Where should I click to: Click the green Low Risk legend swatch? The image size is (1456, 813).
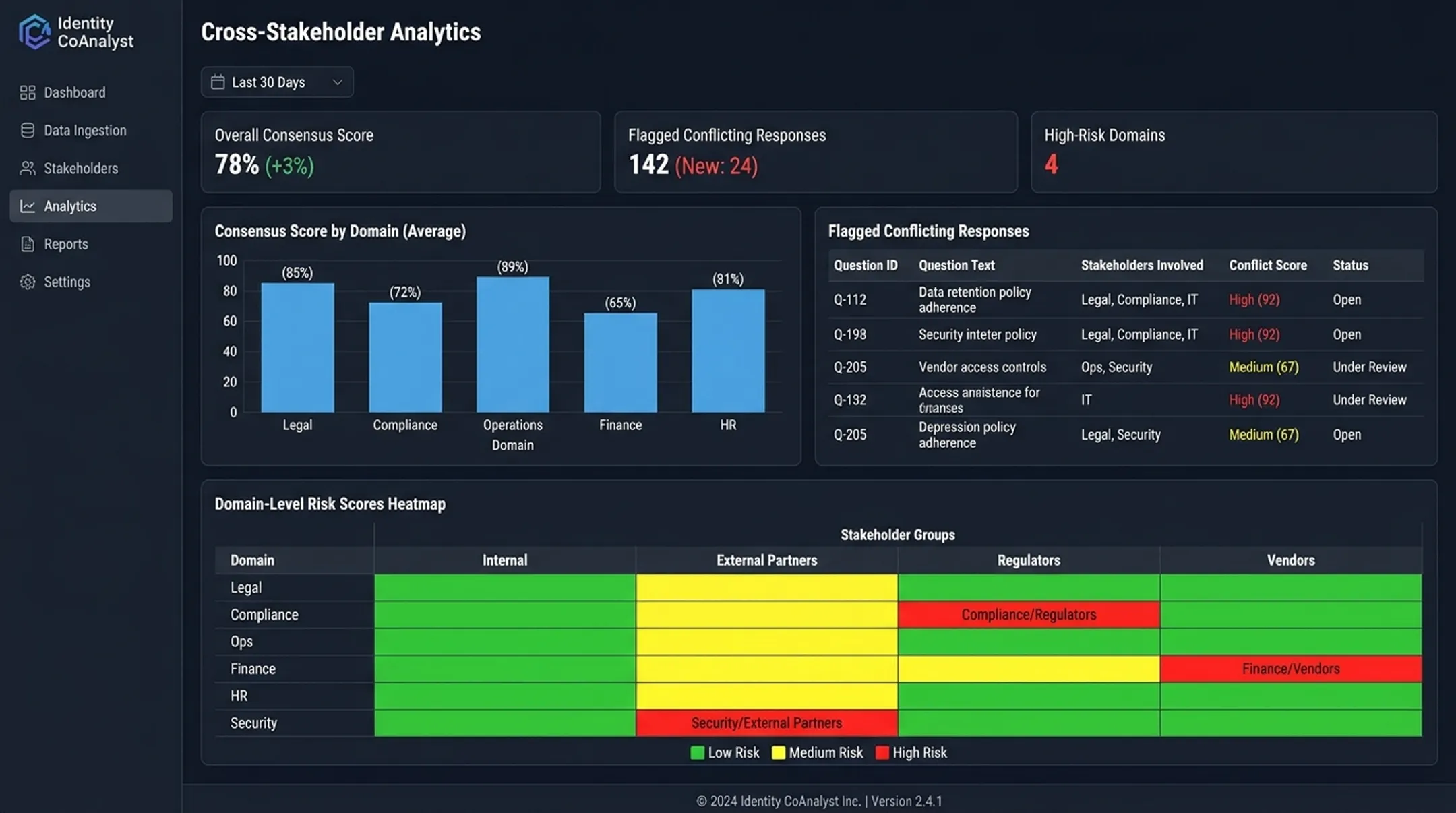pos(697,753)
